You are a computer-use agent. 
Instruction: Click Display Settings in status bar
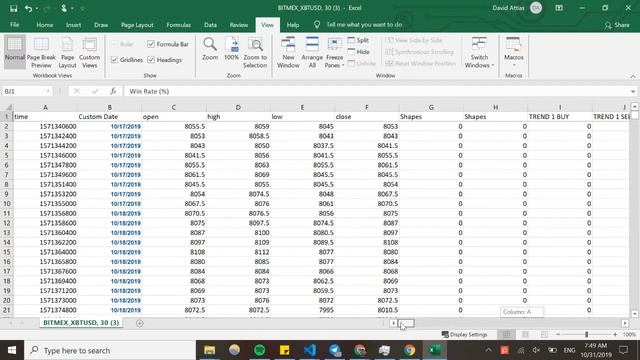[x=464, y=334]
